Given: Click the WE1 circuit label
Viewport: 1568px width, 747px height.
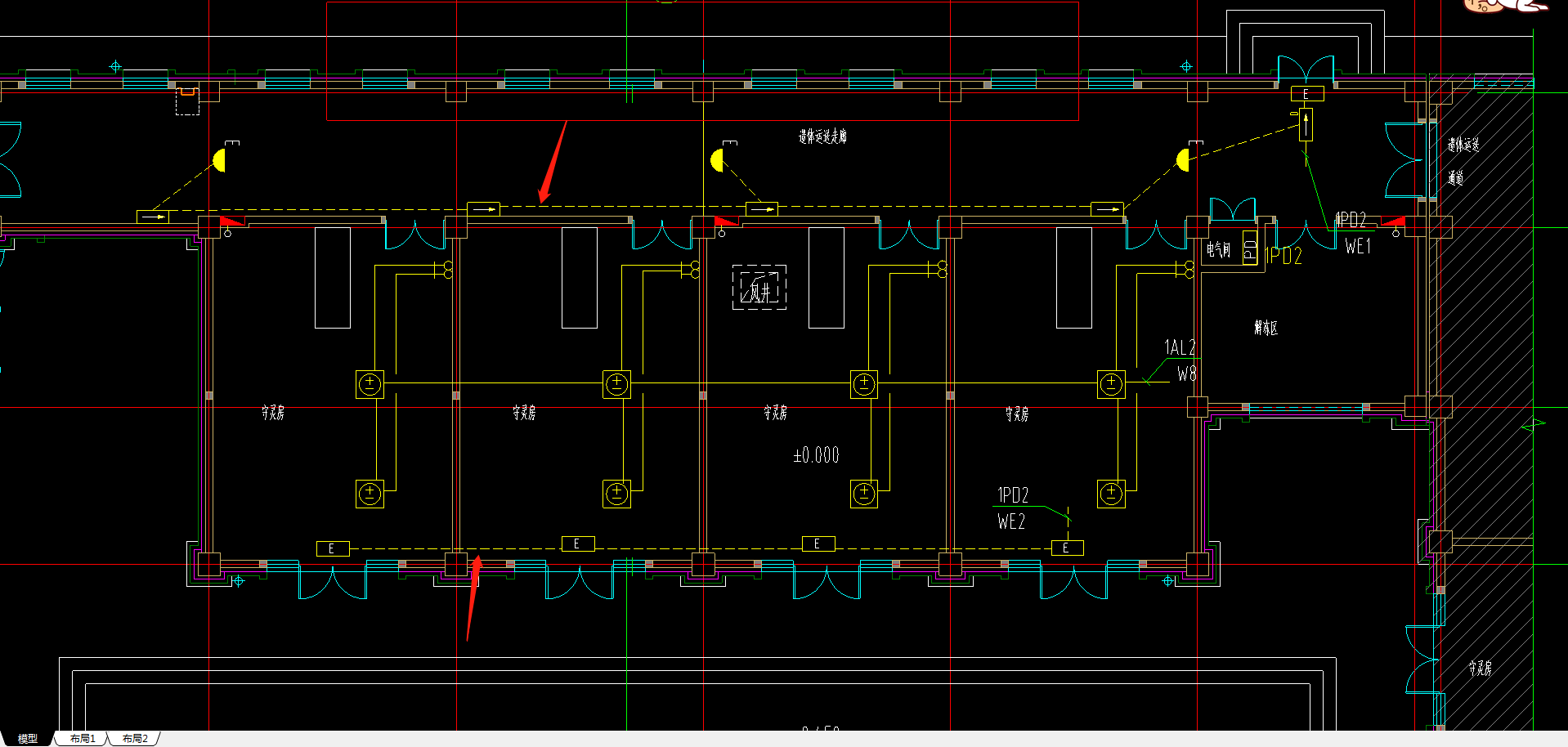Looking at the screenshot, I should (1358, 246).
